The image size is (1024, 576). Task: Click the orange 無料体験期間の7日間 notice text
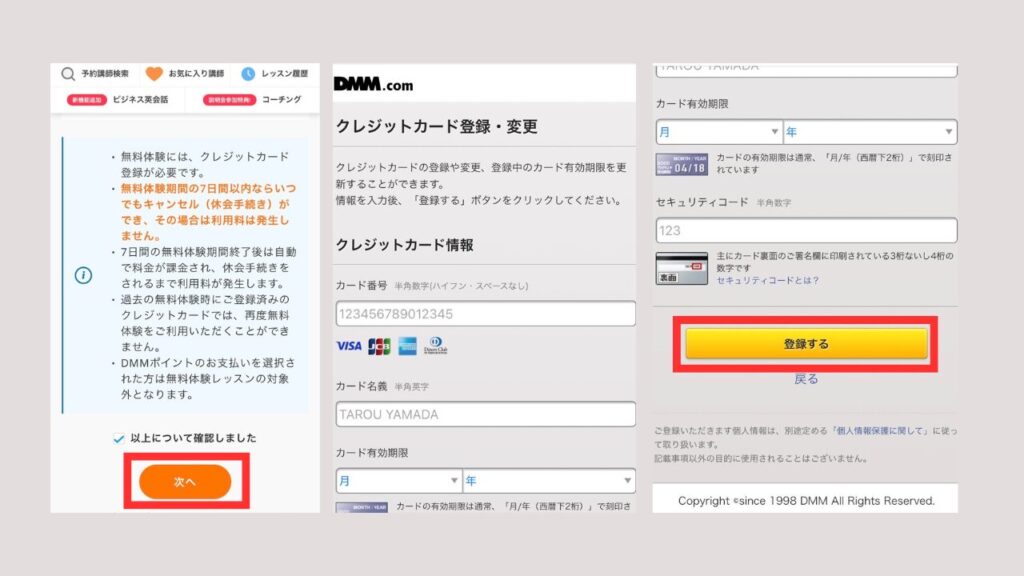pos(208,212)
